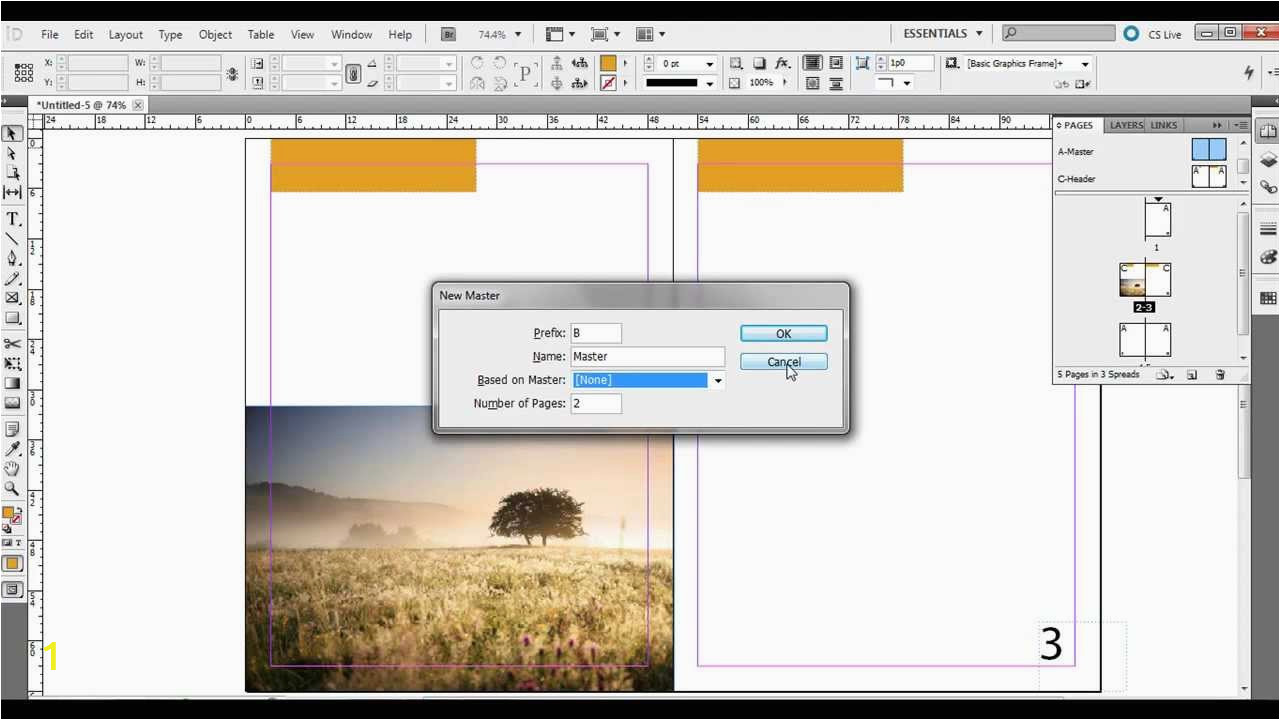Switch to the Layers tab
Screen dimensions: 1280x720
point(1126,125)
